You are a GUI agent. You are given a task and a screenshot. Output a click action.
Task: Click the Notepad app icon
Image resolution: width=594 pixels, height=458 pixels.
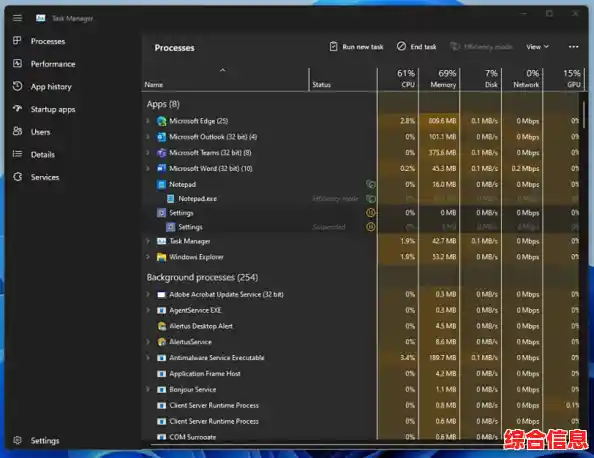pyautogui.click(x=162, y=184)
